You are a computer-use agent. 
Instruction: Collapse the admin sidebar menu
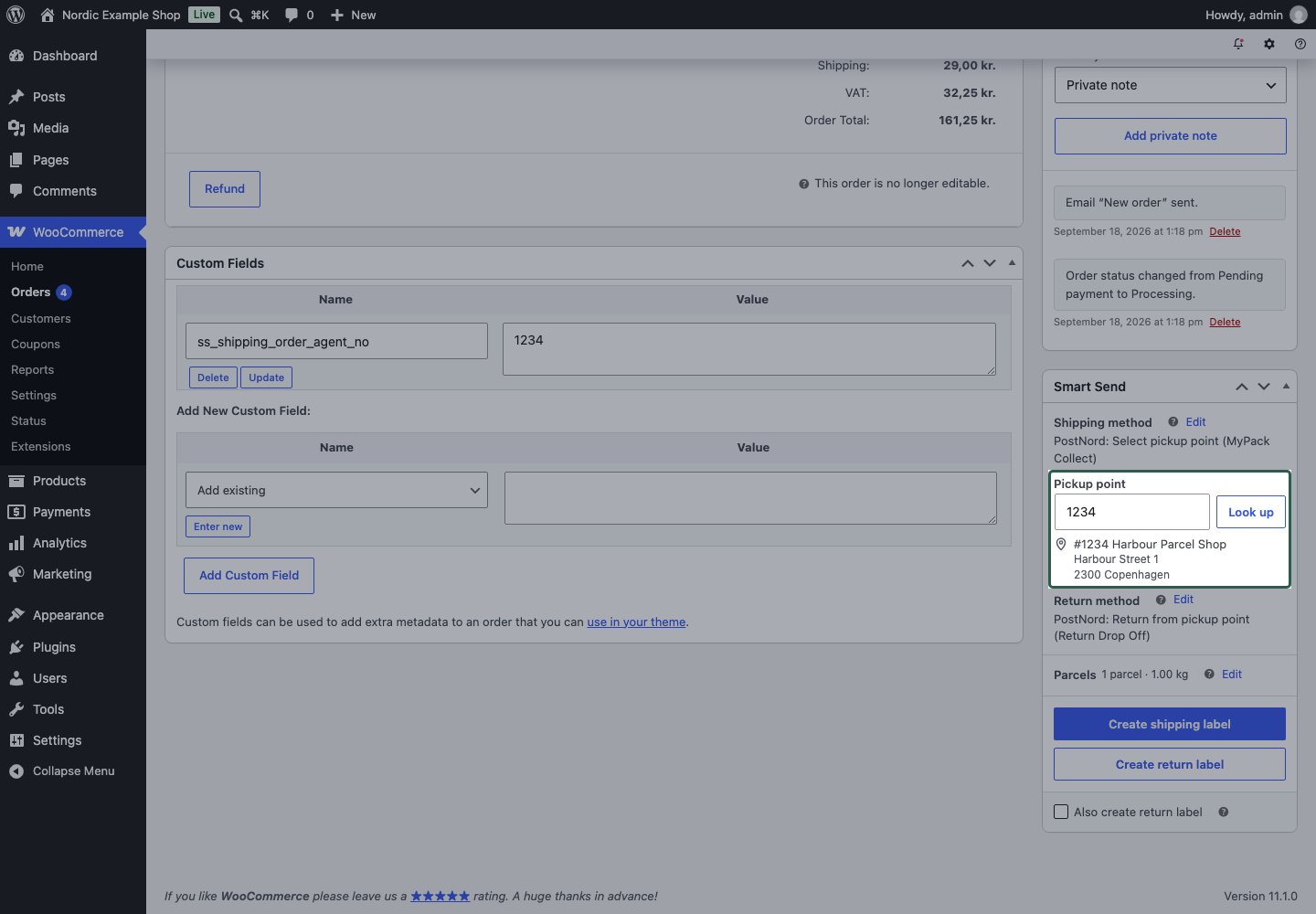click(x=73, y=771)
